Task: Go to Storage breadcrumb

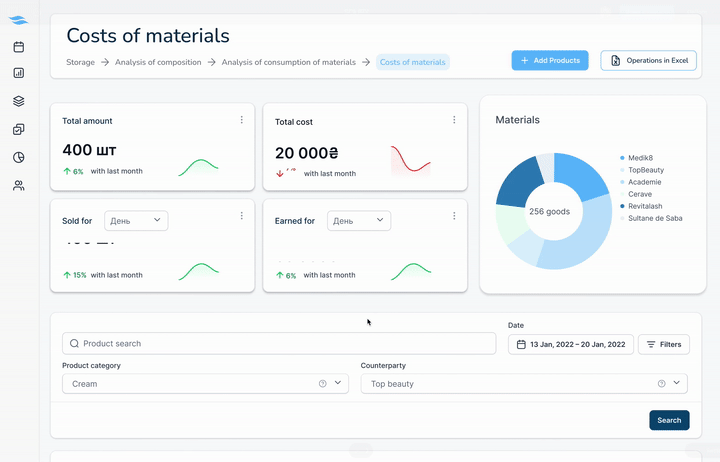Action: [80, 62]
